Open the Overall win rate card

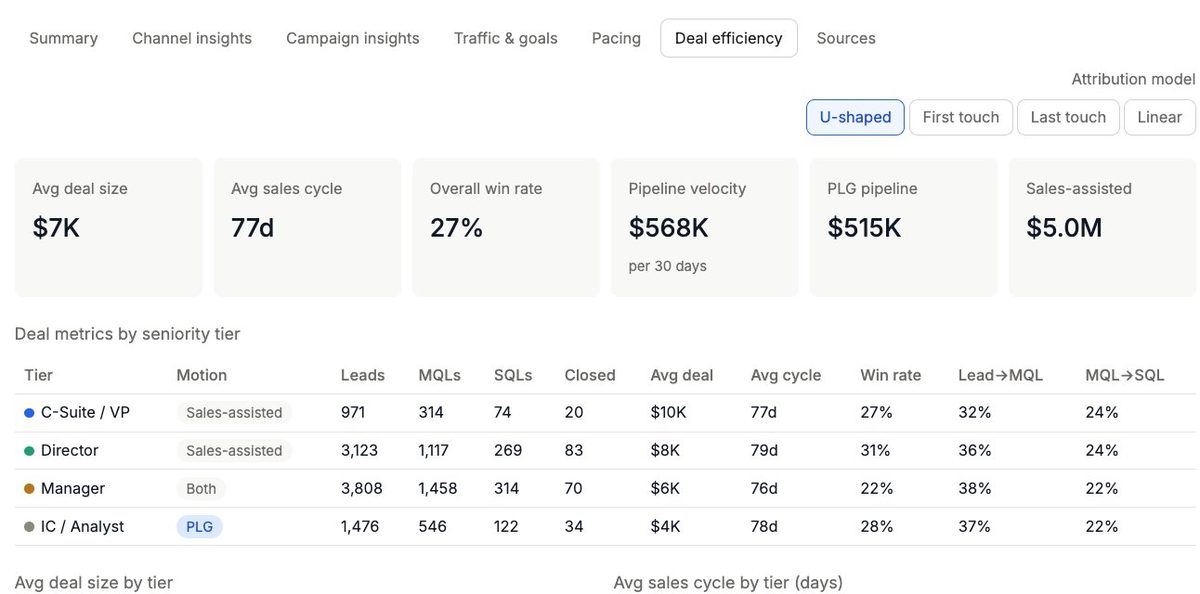[x=506, y=227]
